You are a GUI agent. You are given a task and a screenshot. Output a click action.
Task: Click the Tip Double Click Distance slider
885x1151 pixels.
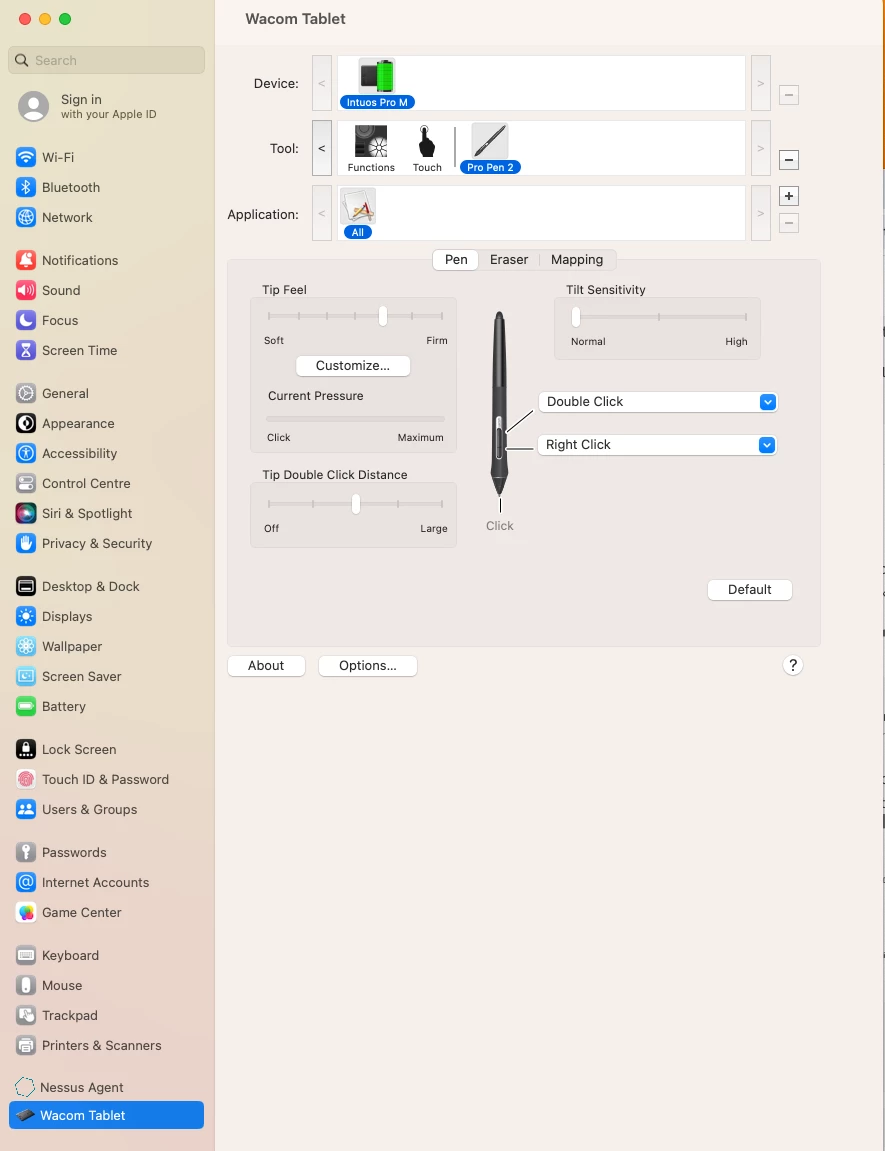tap(356, 504)
